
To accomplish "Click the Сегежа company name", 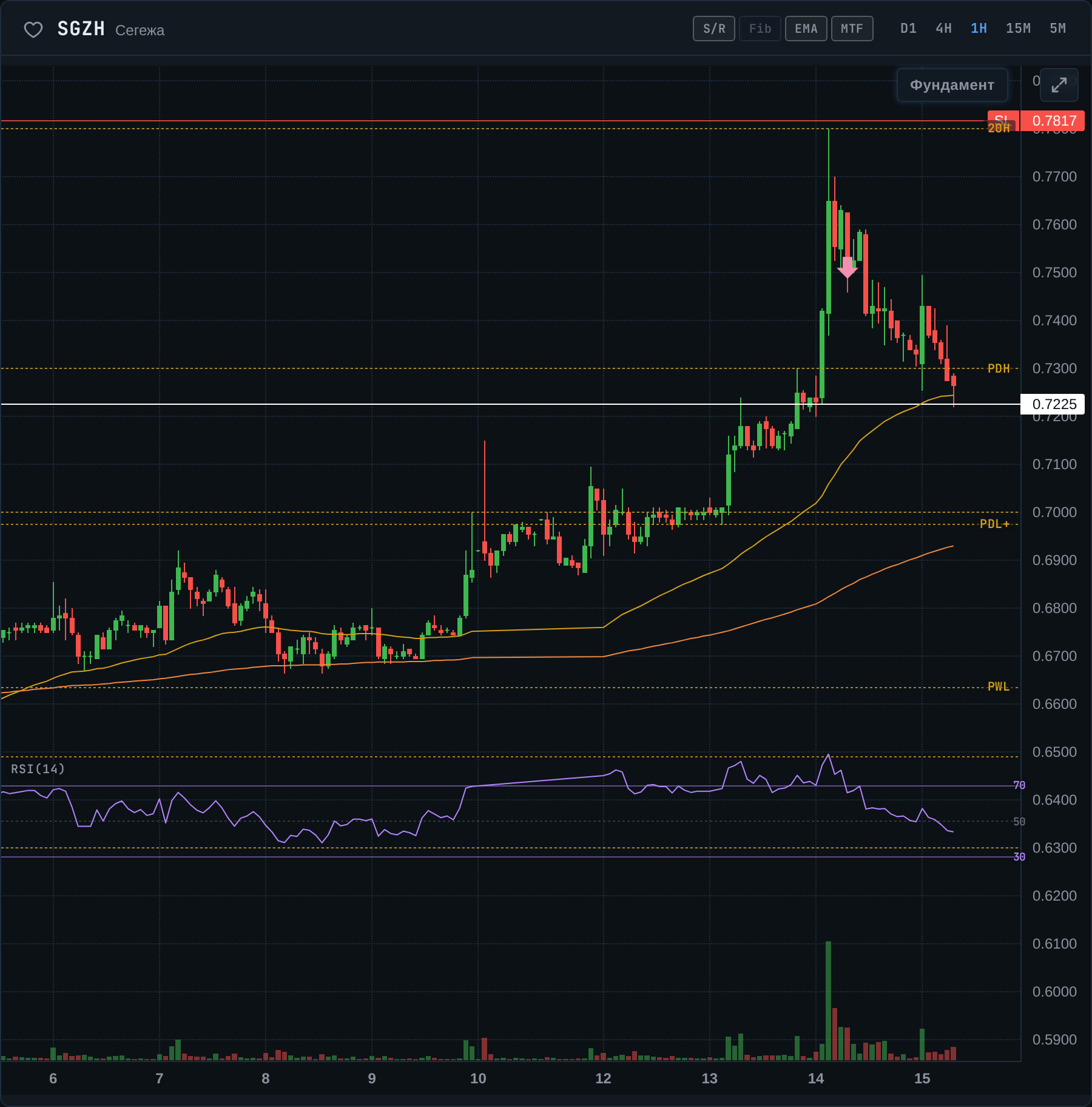I will tap(140, 30).
